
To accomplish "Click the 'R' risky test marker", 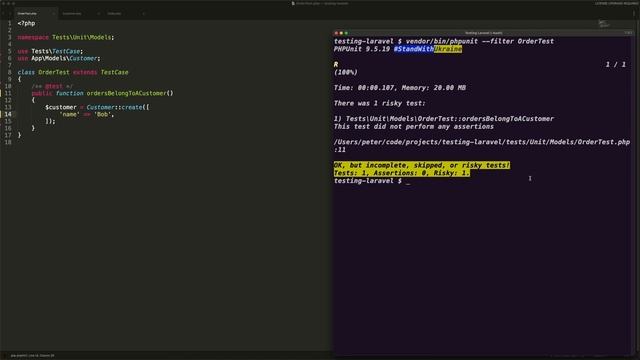I will pos(336,64).
